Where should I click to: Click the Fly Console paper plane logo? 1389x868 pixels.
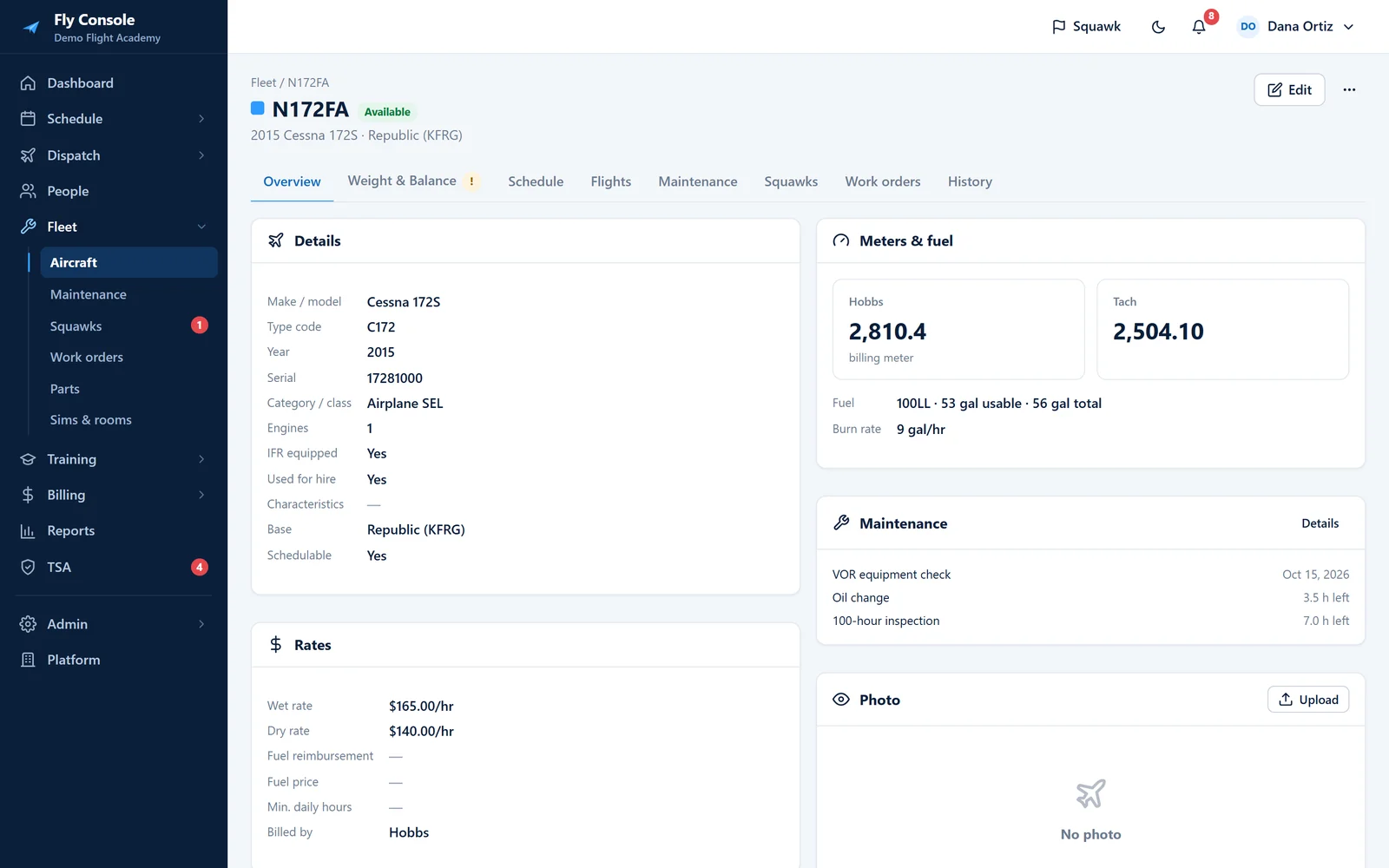31,27
